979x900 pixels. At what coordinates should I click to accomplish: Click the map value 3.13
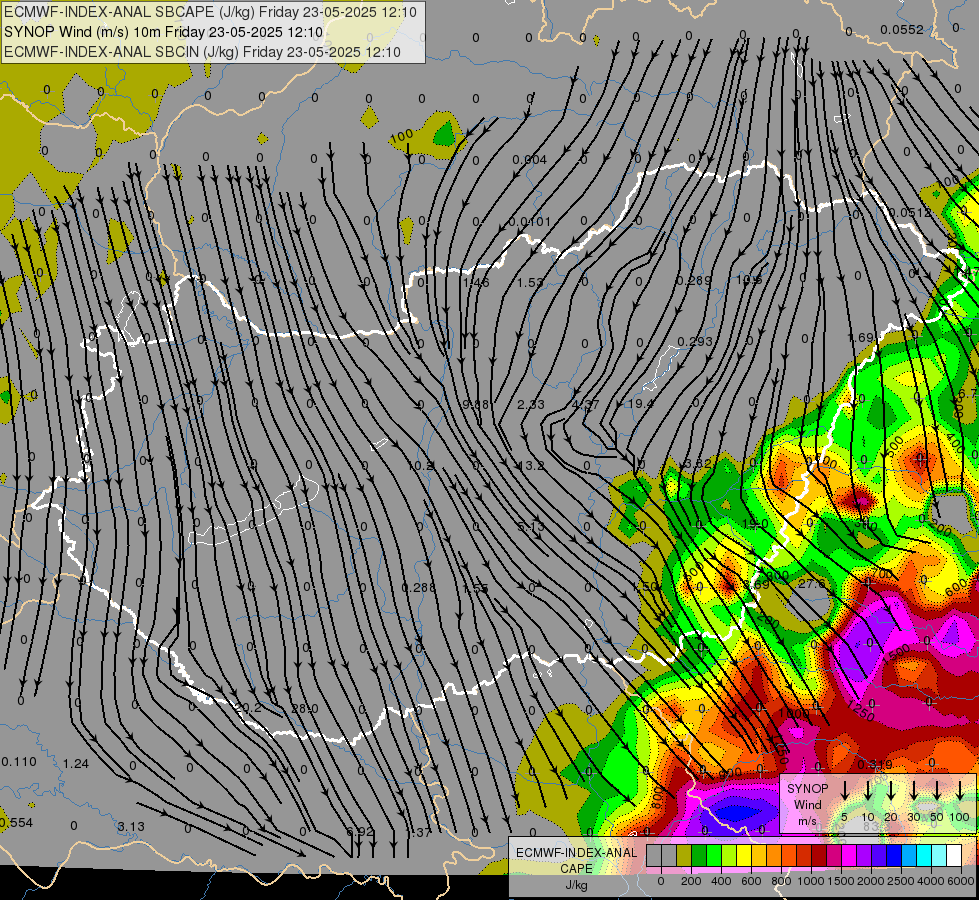tap(131, 827)
